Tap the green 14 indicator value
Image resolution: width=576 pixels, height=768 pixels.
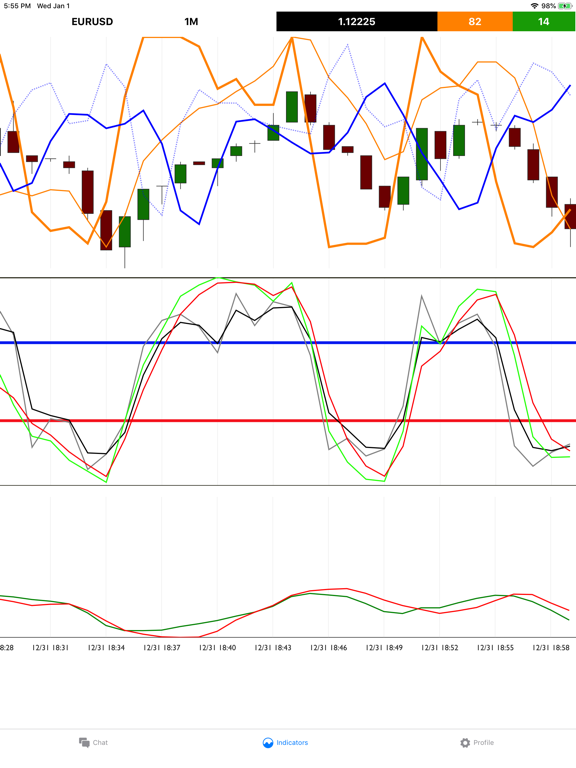coord(544,22)
